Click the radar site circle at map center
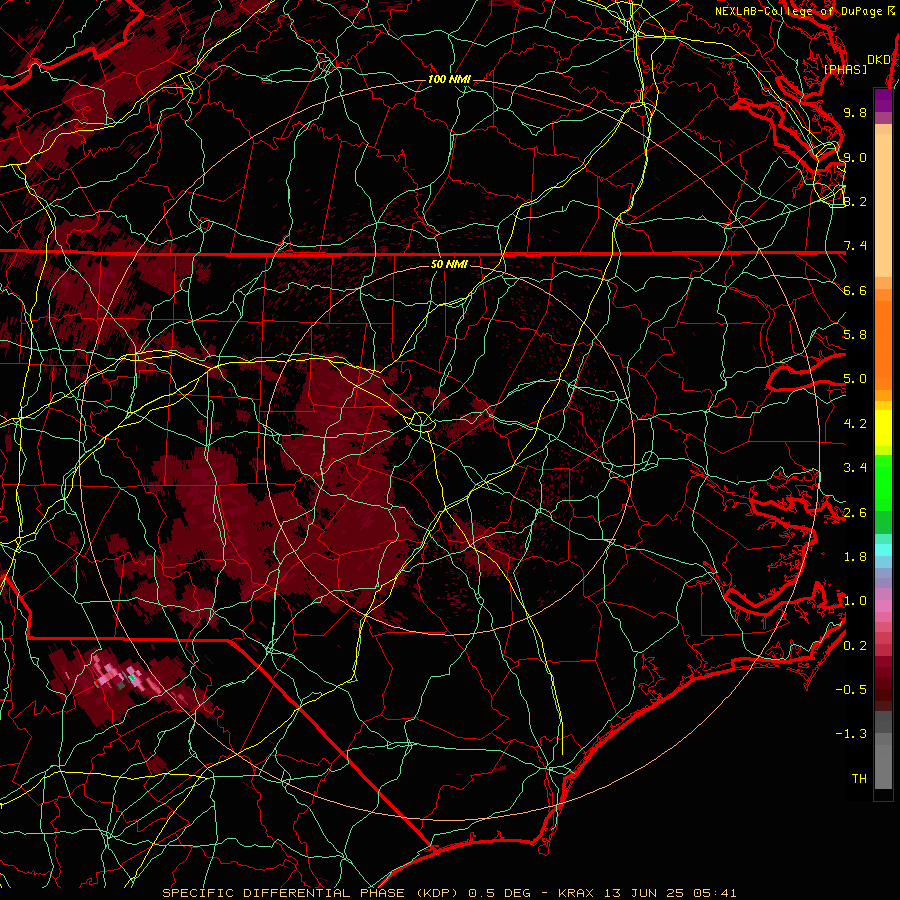900x900 pixels. point(421,422)
